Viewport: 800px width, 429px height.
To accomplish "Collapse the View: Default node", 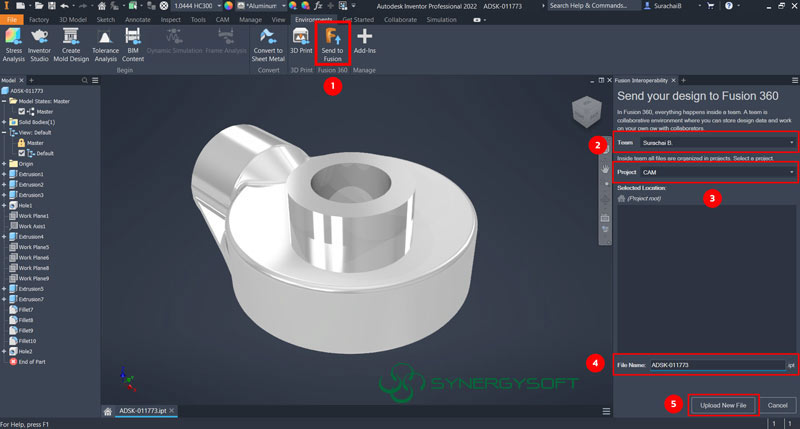I will 4,132.
